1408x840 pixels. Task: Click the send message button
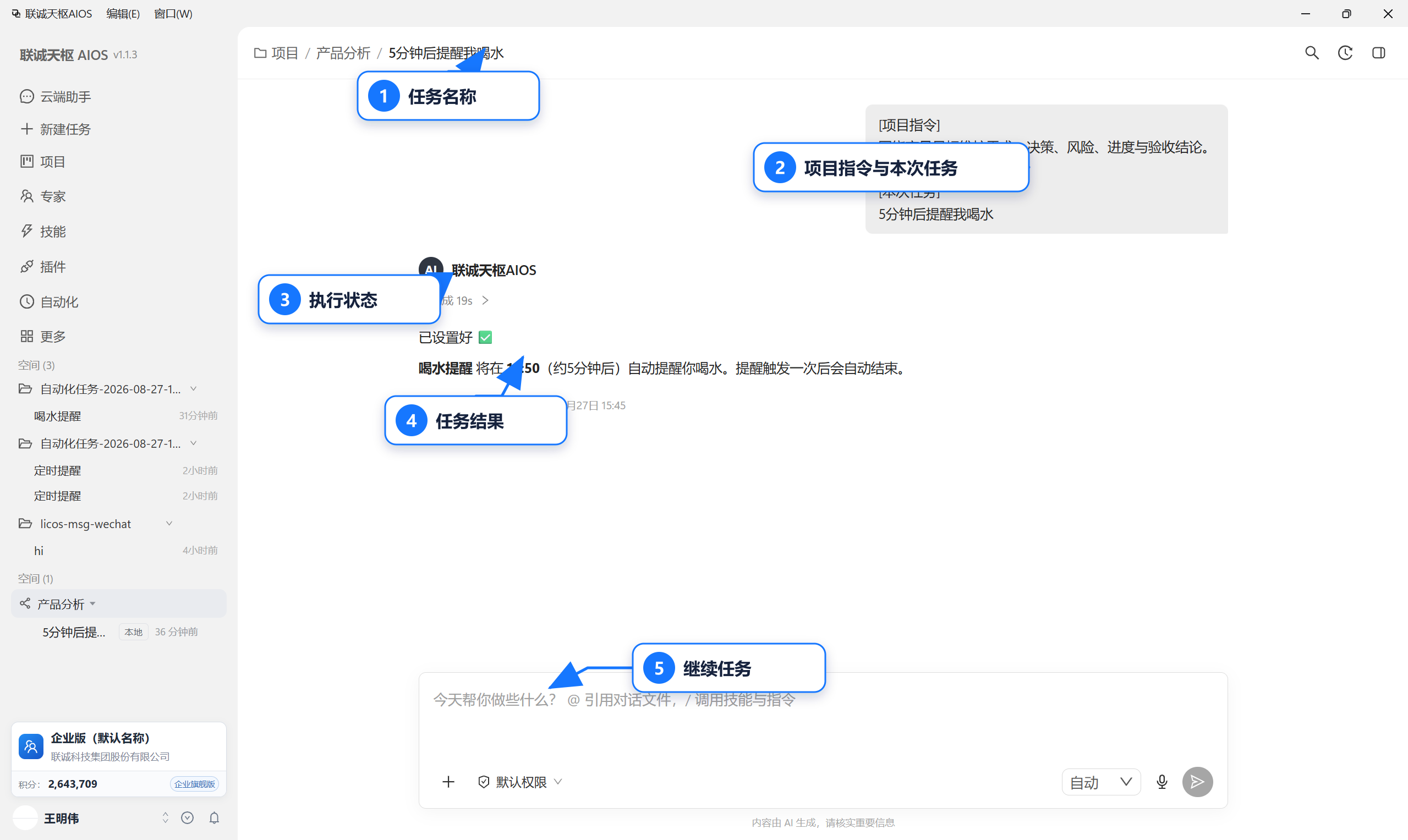tap(1197, 782)
